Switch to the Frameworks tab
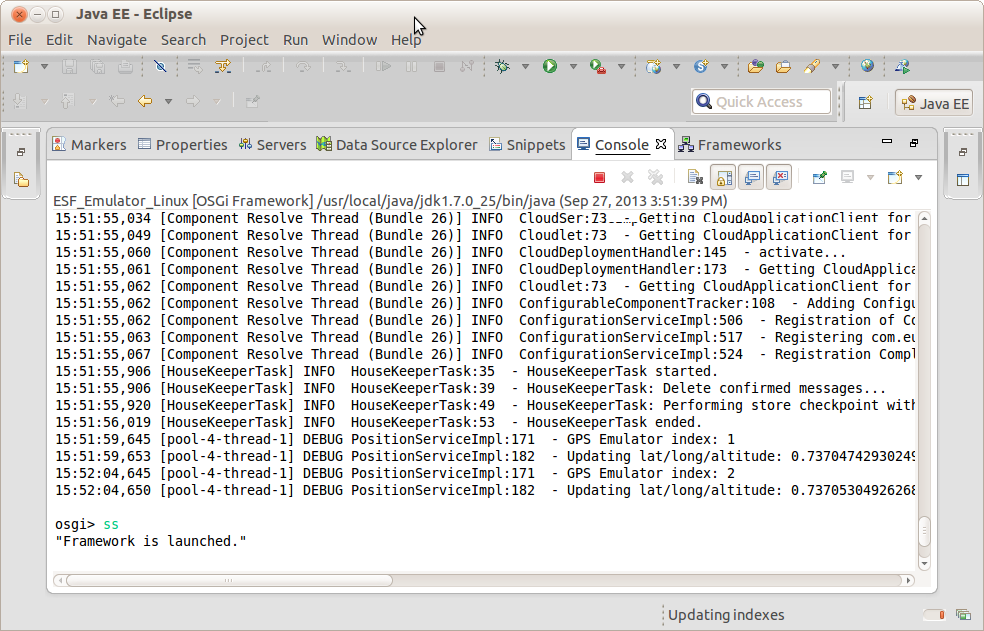Screen dimensions: 984x631 tap(730, 144)
